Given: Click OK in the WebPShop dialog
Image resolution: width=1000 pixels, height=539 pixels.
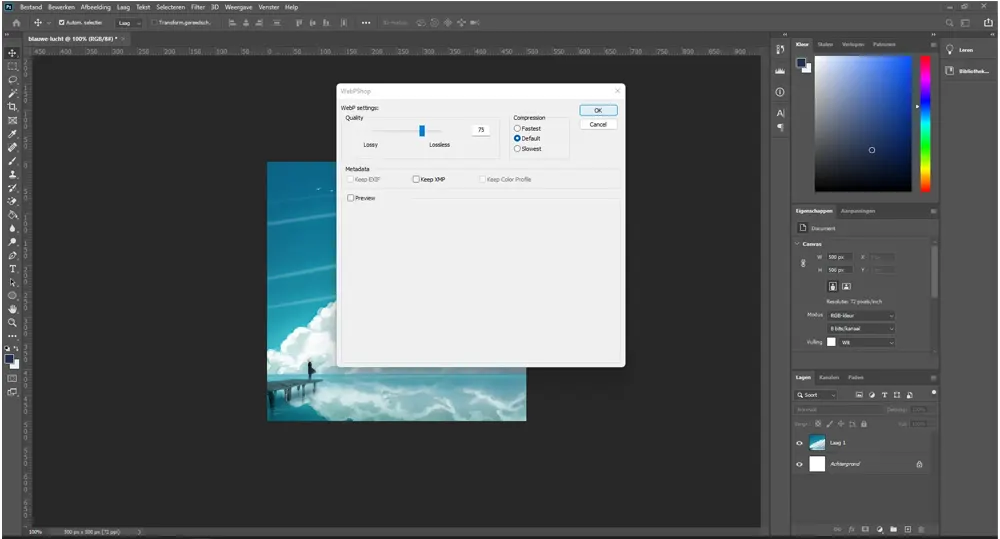Looking at the screenshot, I should pos(598,110).
